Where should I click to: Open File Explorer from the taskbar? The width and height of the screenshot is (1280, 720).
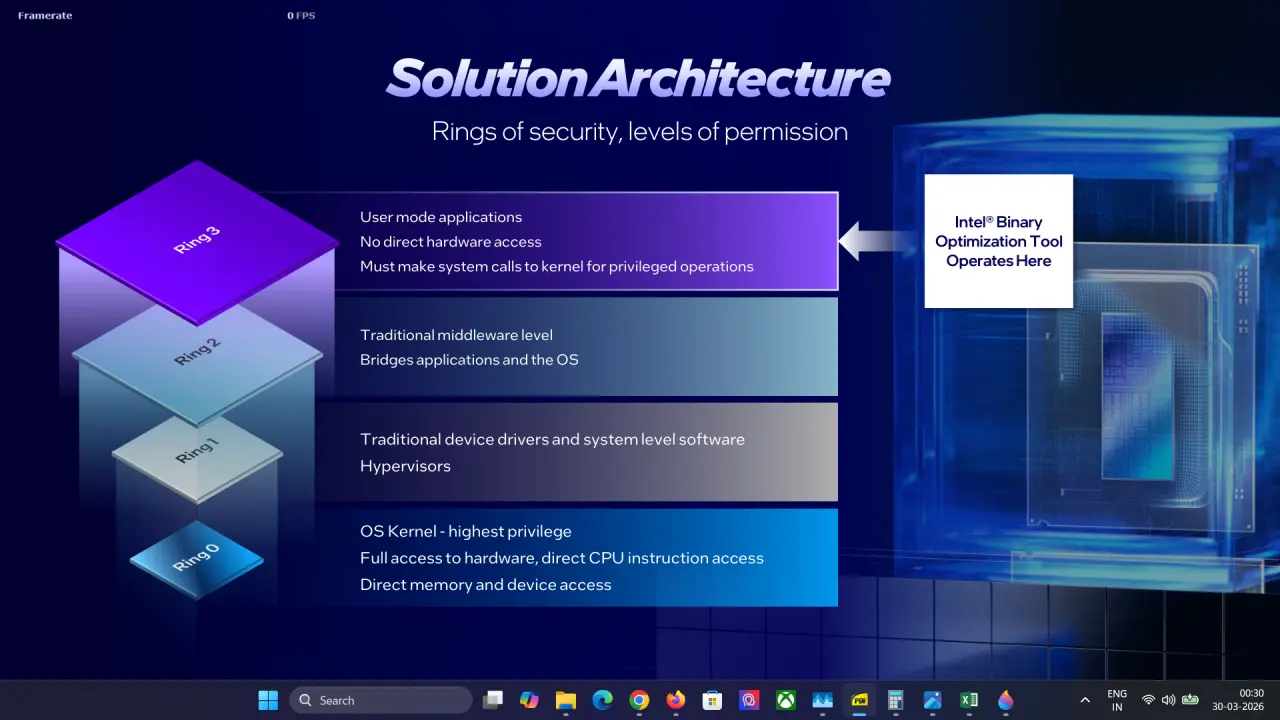[x=566, y=700]
